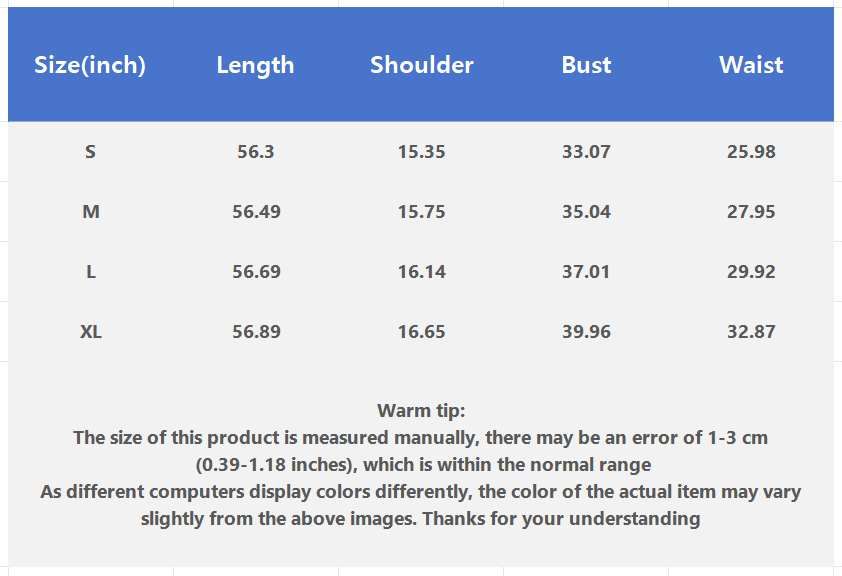
Task: Select the Waist column header
Action: pos(751,65)
